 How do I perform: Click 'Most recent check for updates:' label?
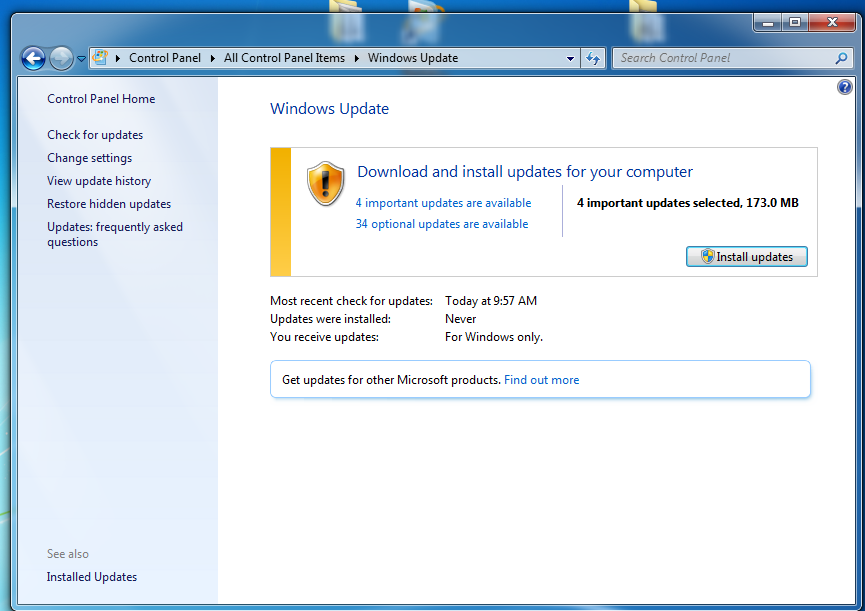pyautogui.click(x=351, y=301)
